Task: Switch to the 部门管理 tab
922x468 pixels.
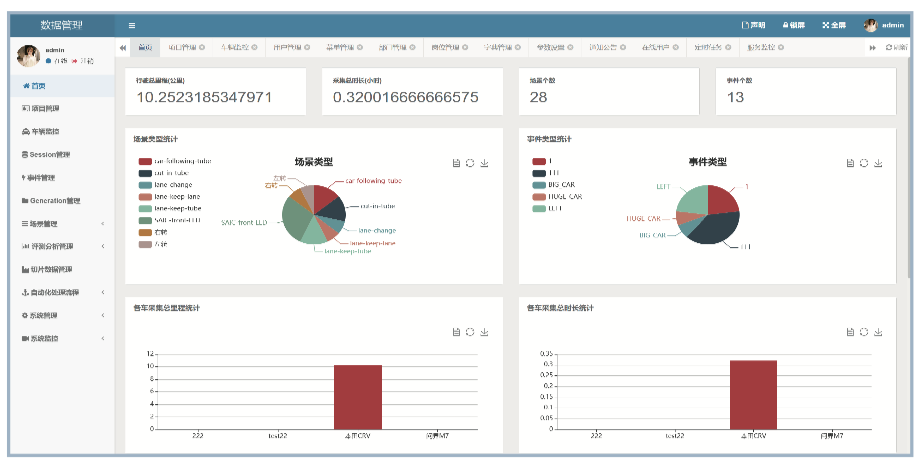Action: point(397,48)
